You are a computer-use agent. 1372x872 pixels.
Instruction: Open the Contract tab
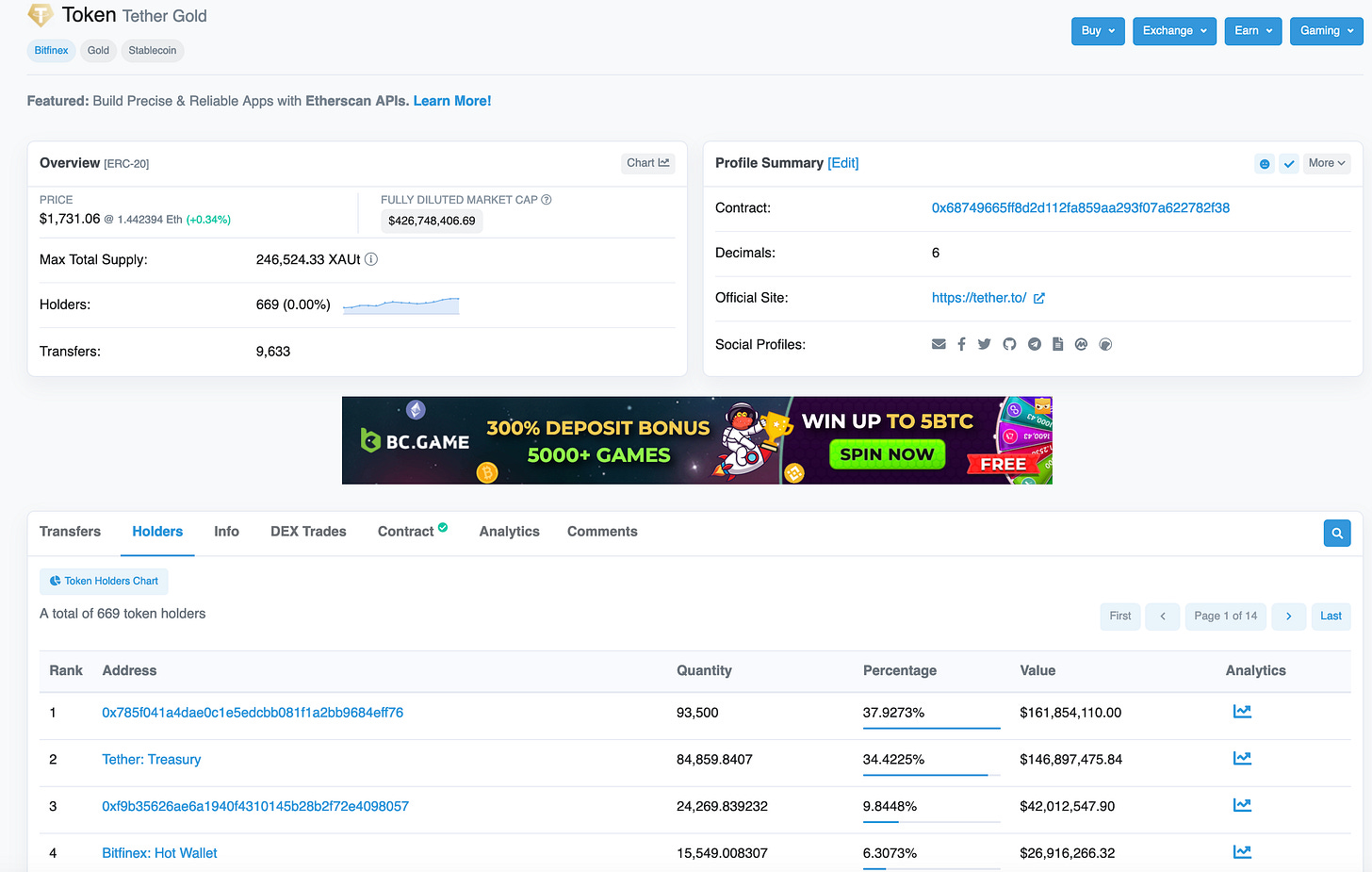click(406, 532)
